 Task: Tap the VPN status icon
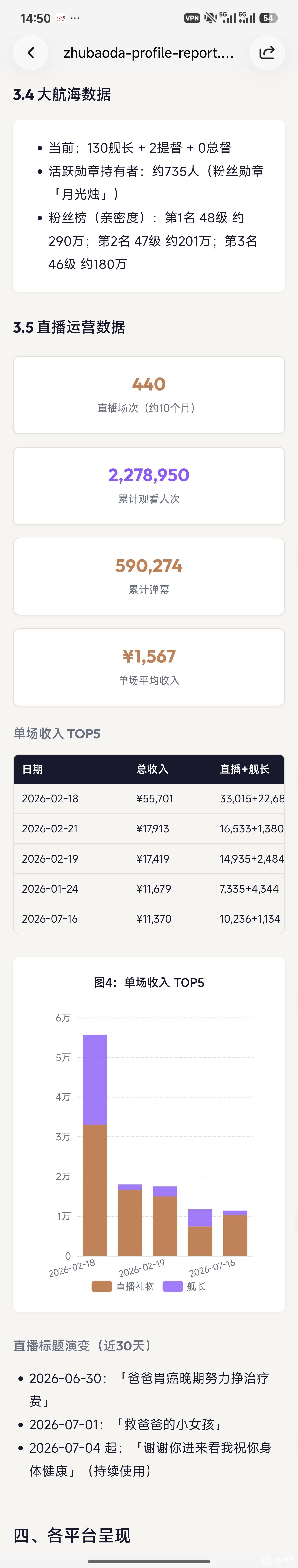tap(192, 18)
